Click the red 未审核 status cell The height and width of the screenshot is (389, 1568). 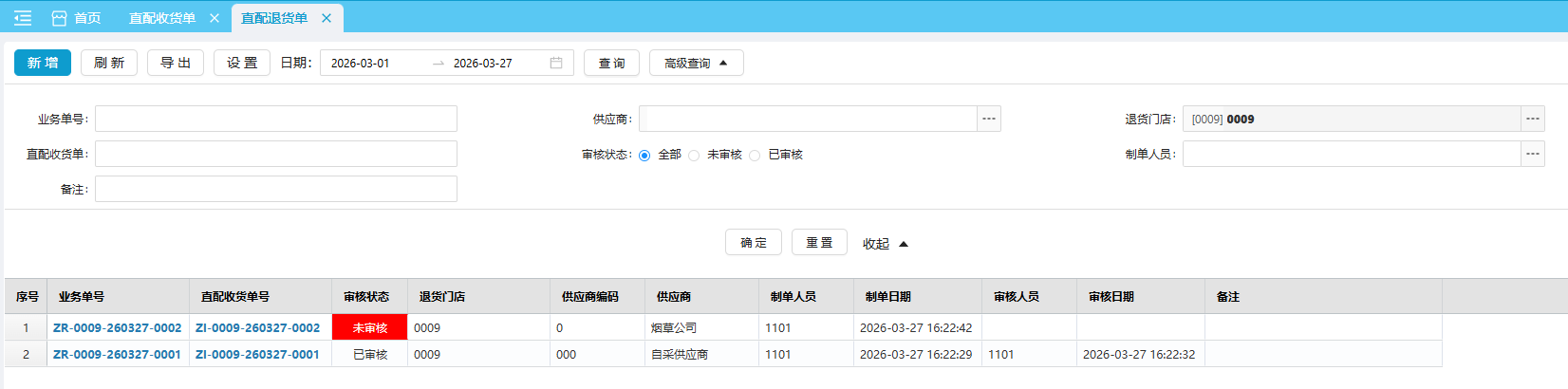click(x=369, y=327)
